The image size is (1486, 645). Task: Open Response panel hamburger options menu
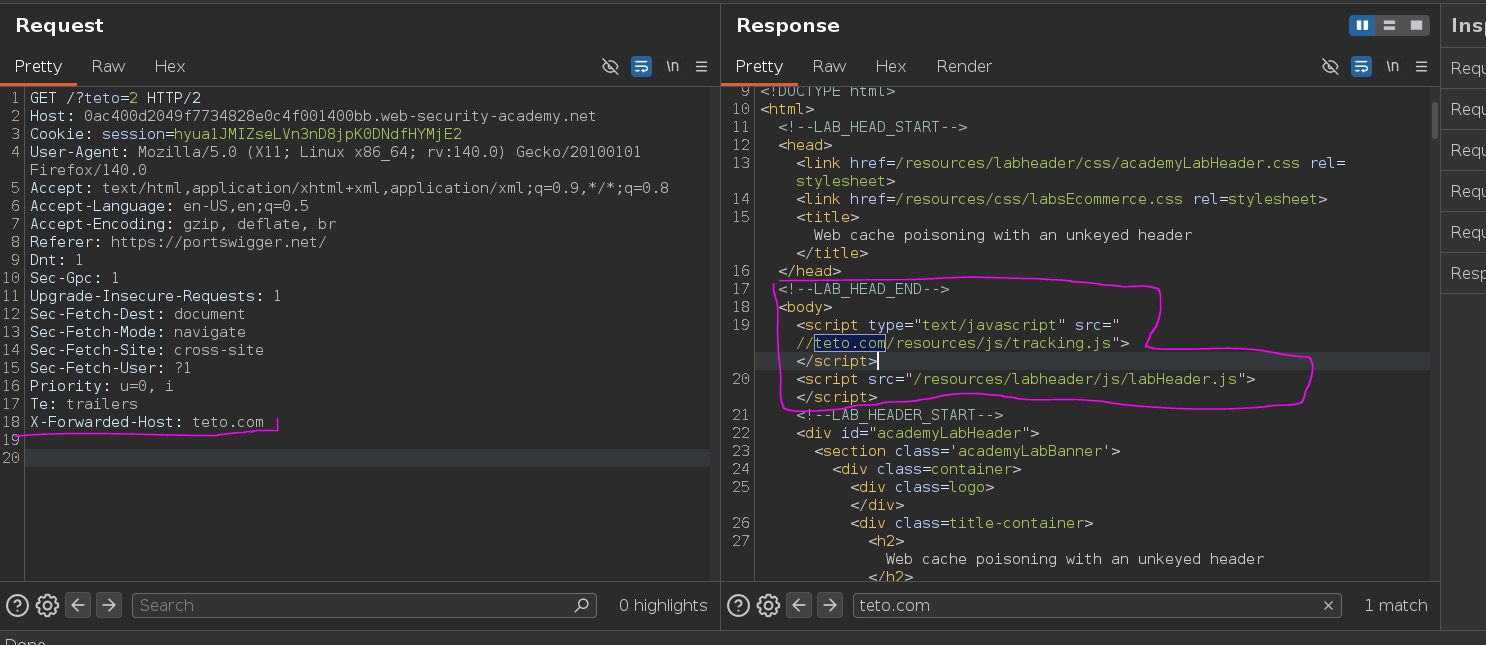click(x=1421, y=66)
